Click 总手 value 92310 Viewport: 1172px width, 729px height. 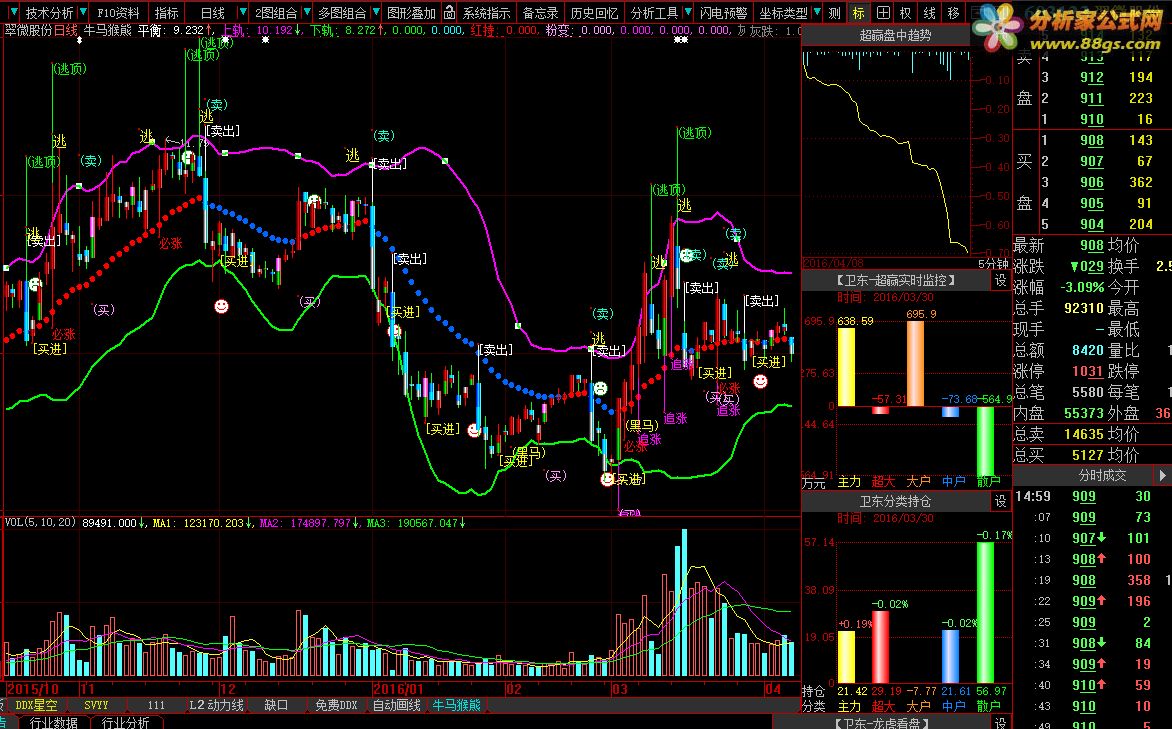pos(1084,308)
